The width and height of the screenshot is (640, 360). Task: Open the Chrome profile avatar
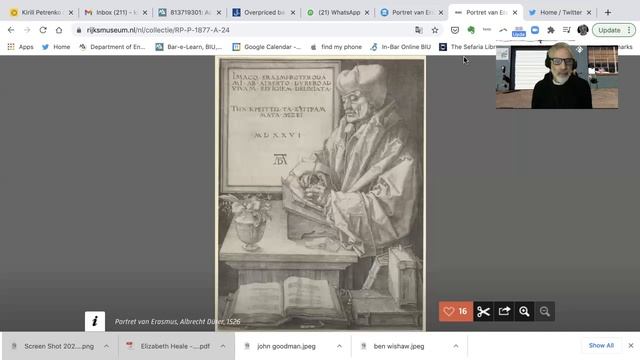[582, 30]
